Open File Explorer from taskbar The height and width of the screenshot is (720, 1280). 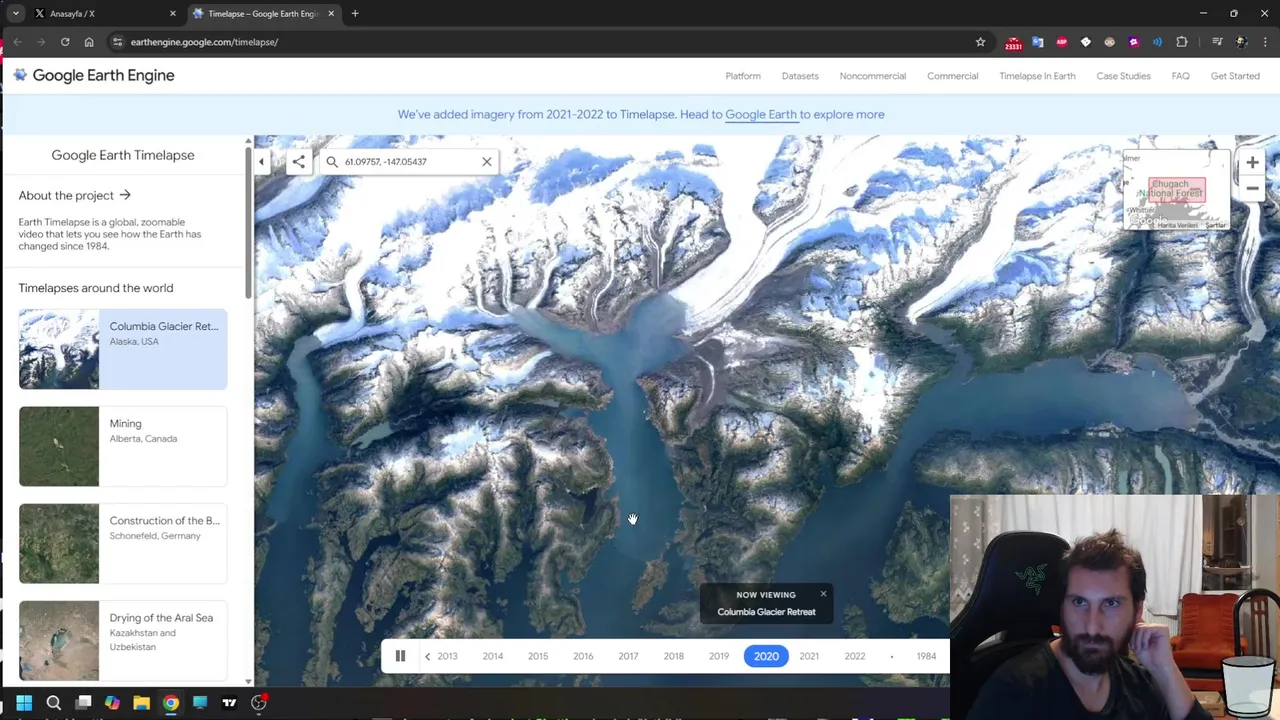[141, 703]
